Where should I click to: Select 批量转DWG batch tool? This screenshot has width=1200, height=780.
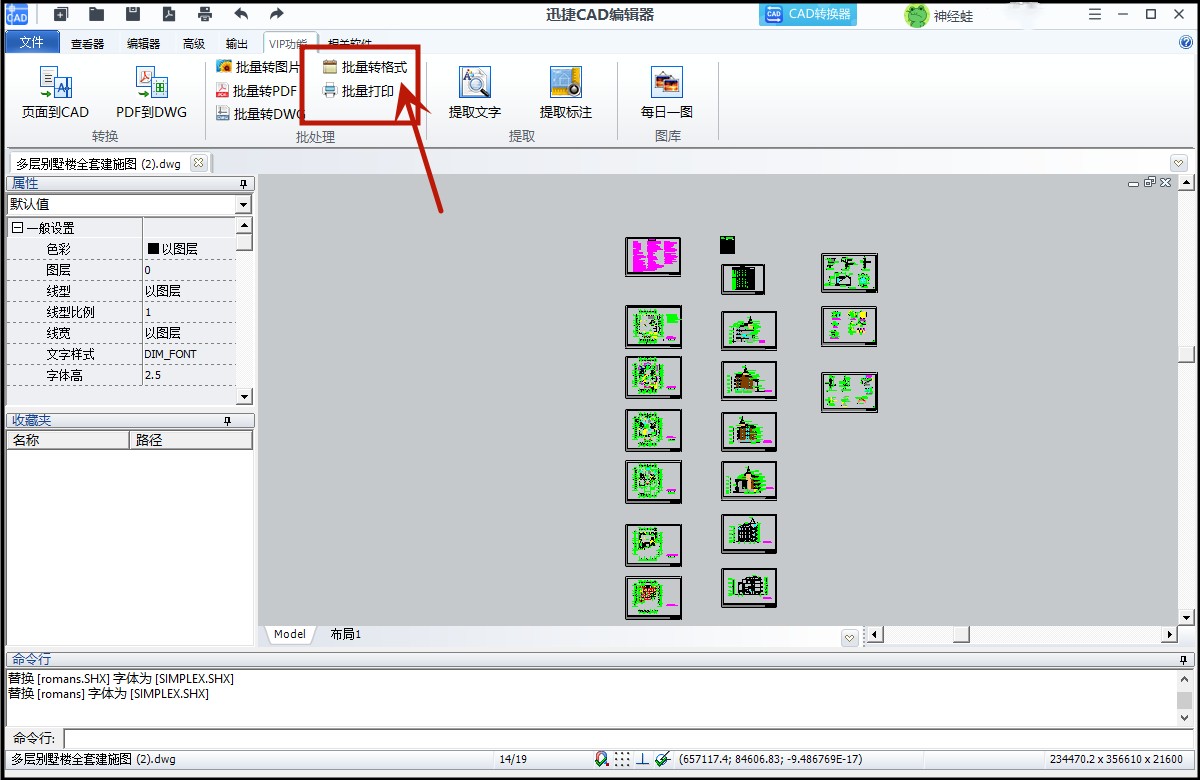pos(260,114)
